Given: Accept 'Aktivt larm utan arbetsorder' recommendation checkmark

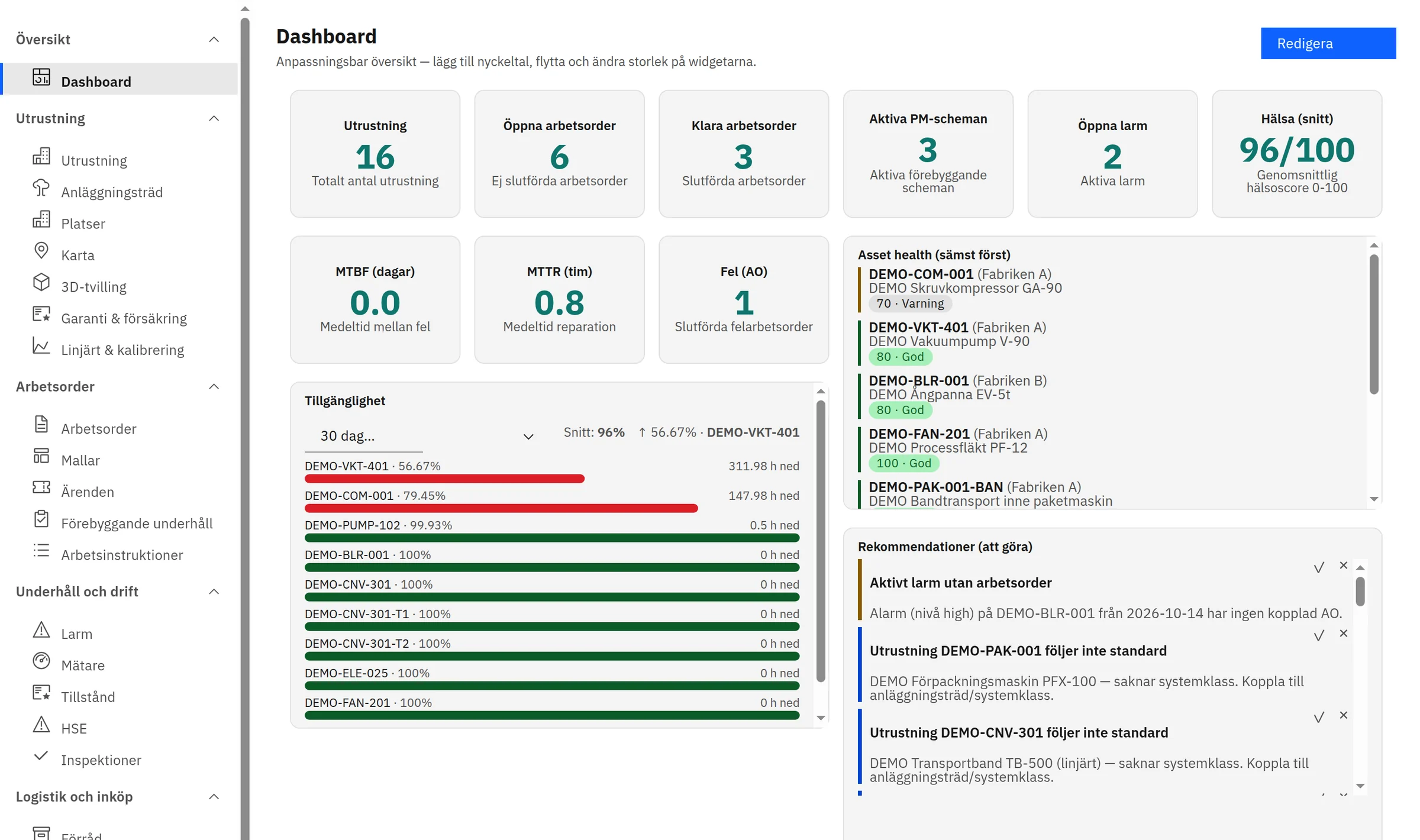Looking at the screenshot, I should [x=1319, y=568].
